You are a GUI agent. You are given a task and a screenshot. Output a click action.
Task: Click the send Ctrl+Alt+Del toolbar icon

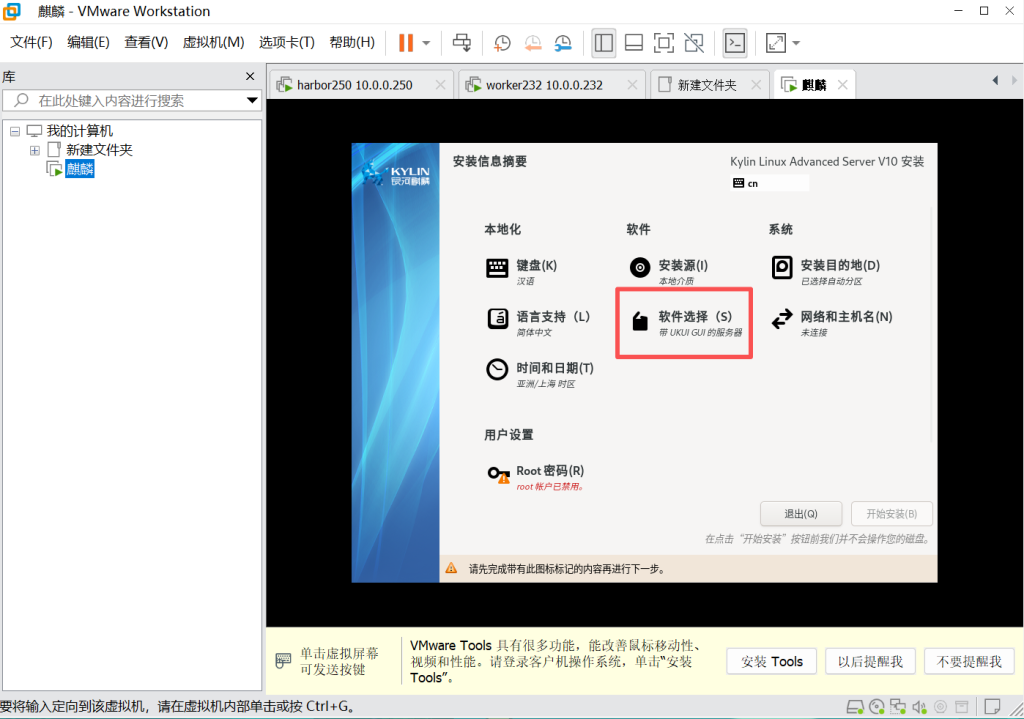461,43
